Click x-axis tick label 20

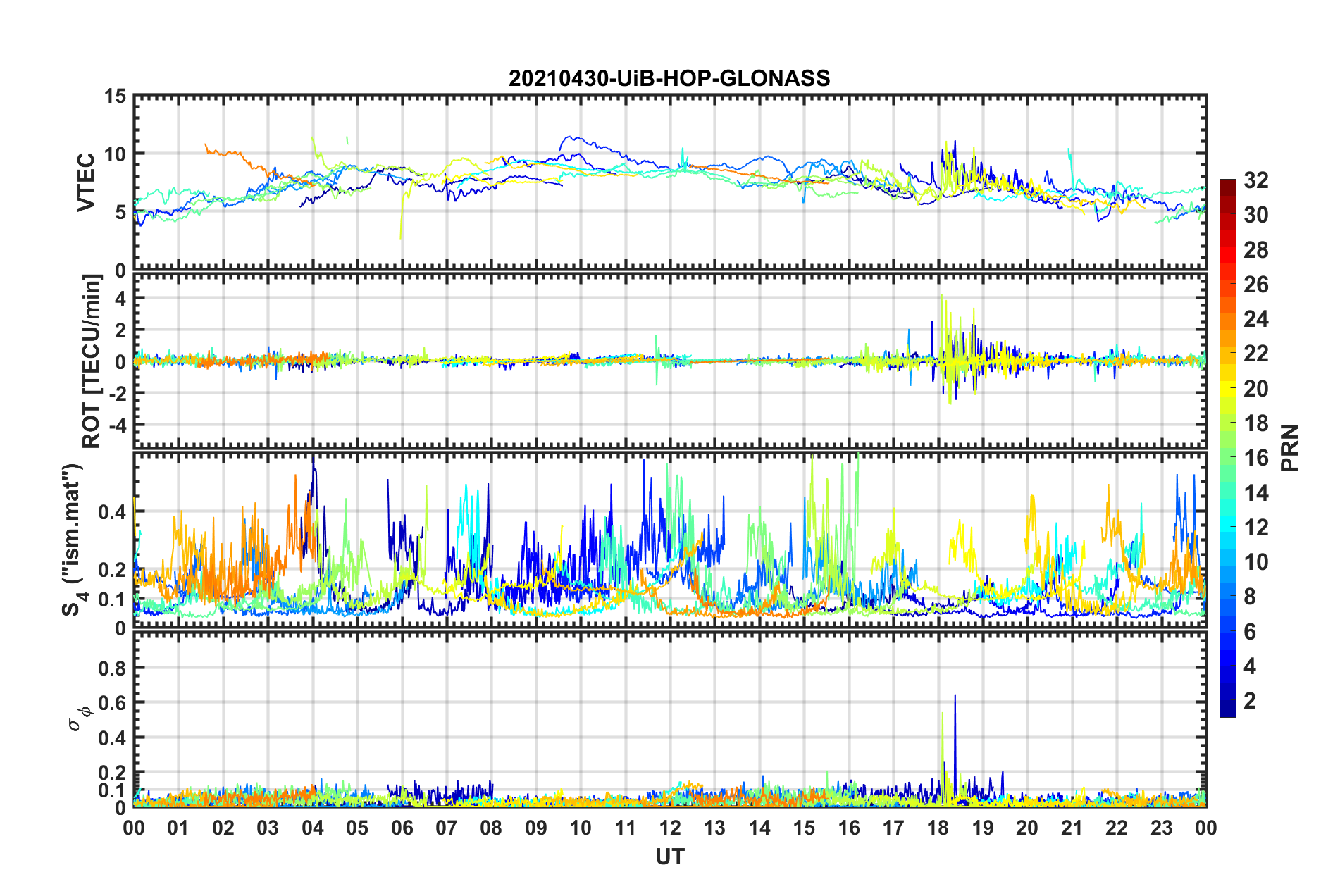coord(1027,828)
